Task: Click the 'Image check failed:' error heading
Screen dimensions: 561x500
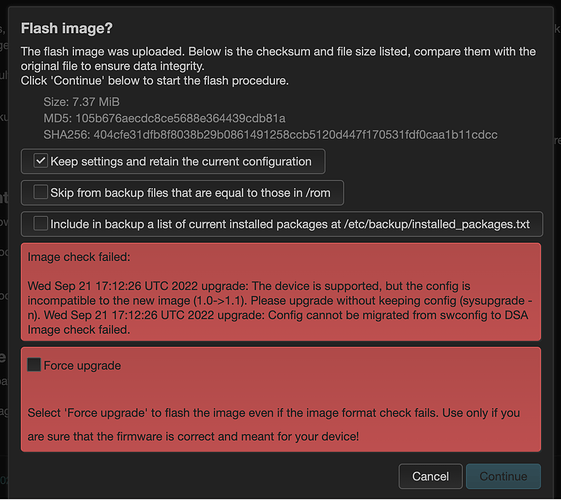Action: 79,257
